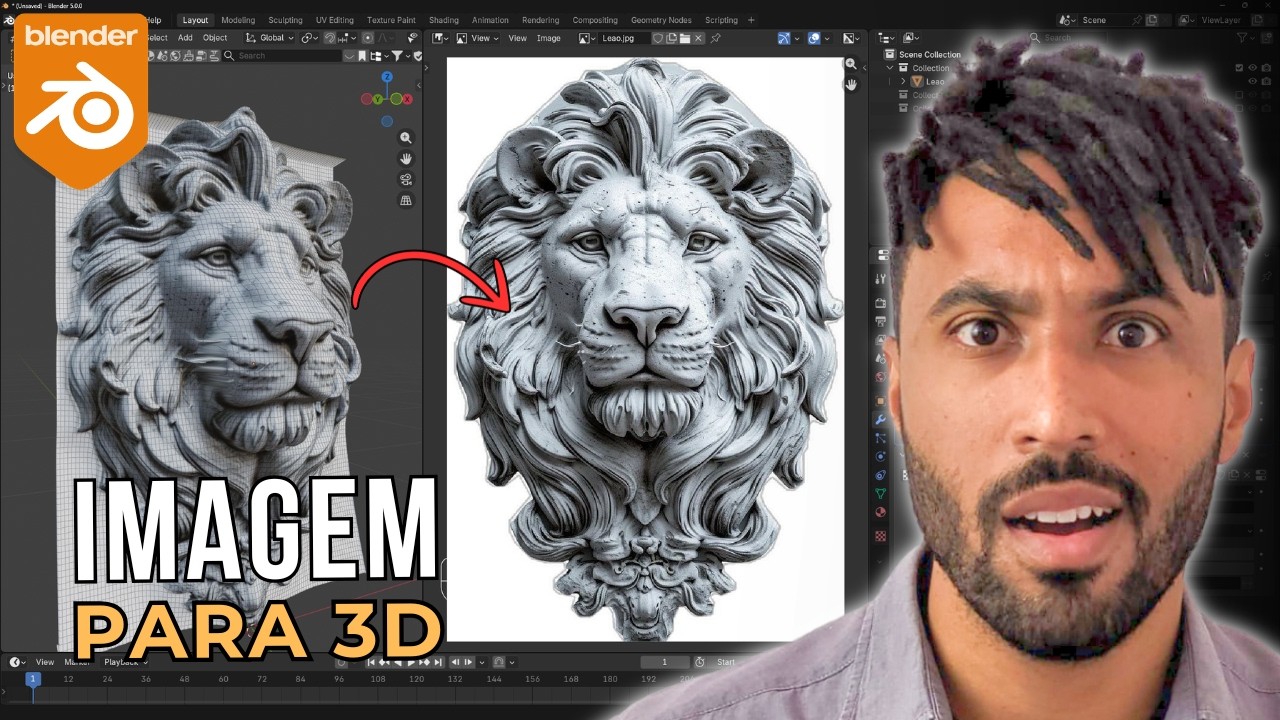Viewport: 1280px width, 720px height.
Task: Open the Render properties tab
Action: 880,302
